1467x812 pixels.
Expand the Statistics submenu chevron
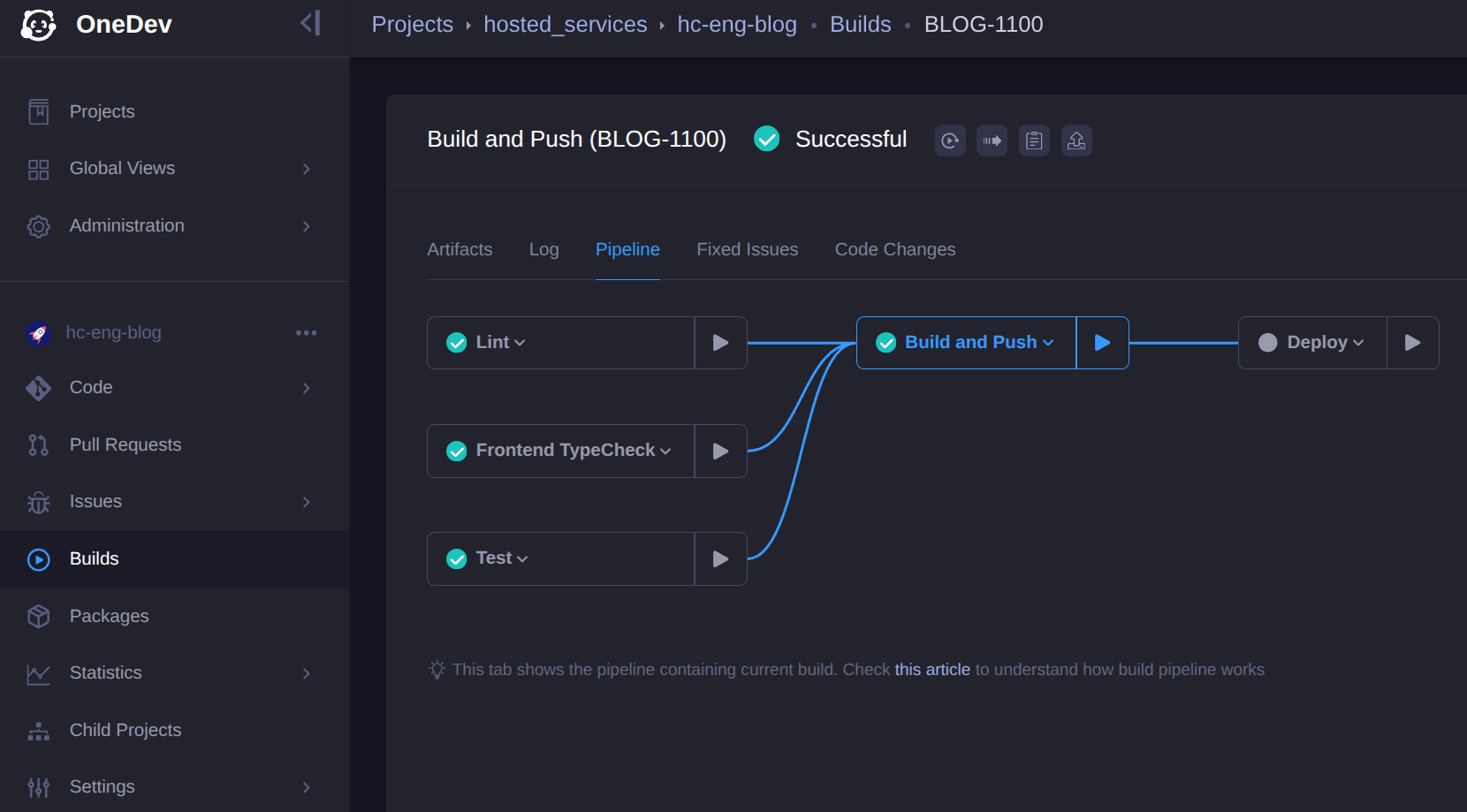pyautogui.click(x=307, y=673)
